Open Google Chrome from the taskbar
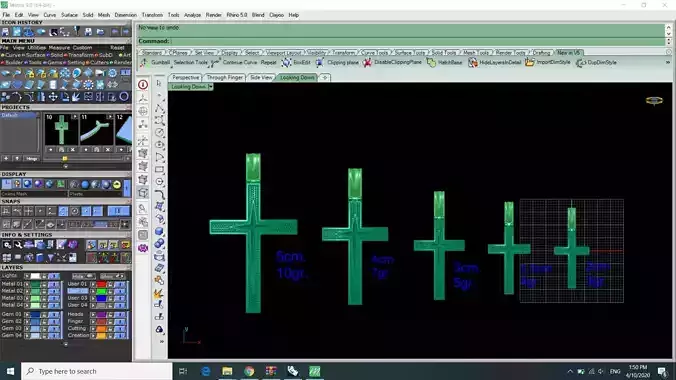Viewport: 676px width, 380px height. tap(249, 371)
